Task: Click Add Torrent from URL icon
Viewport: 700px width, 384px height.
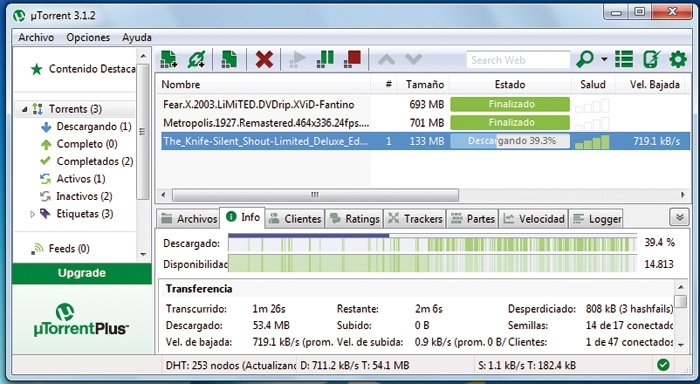Action: (x=196, y=59)
